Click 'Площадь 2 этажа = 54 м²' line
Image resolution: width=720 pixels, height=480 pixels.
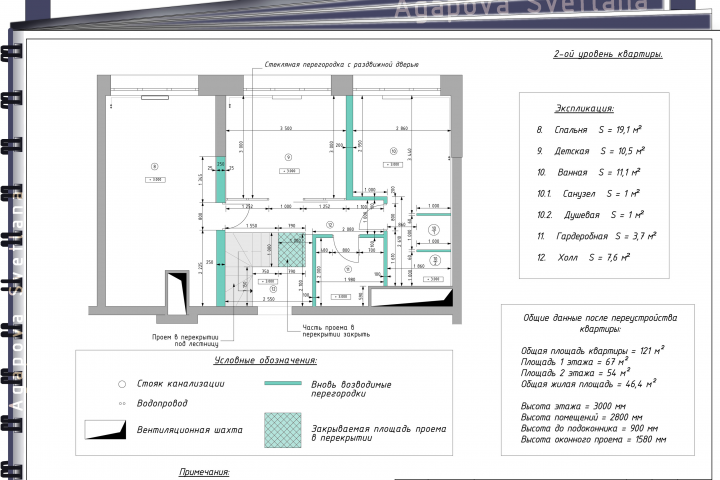pos(575,373)
